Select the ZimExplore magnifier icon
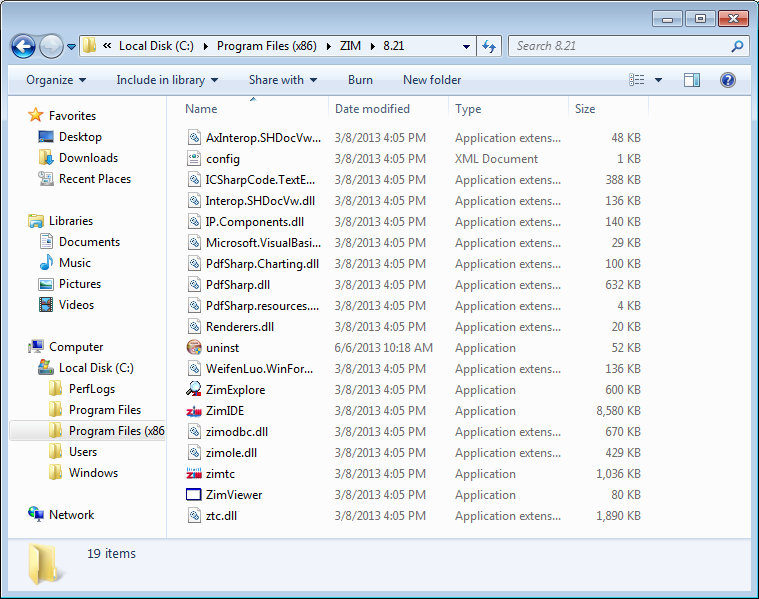This screenshot has width=759, height=599. click(194, 390)
